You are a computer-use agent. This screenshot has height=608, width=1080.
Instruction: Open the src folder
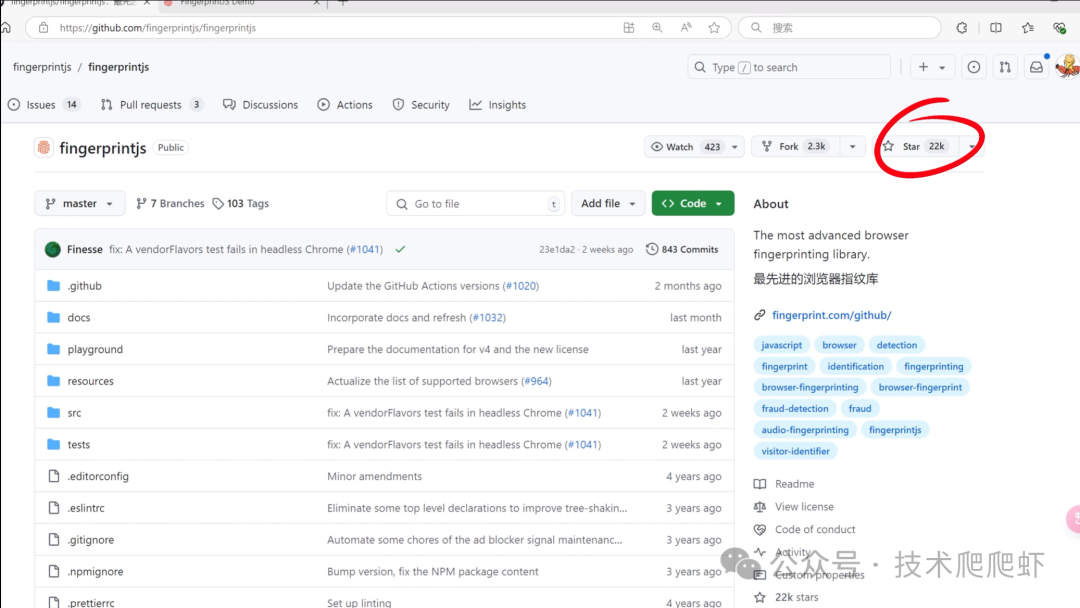tap(75, 413)
